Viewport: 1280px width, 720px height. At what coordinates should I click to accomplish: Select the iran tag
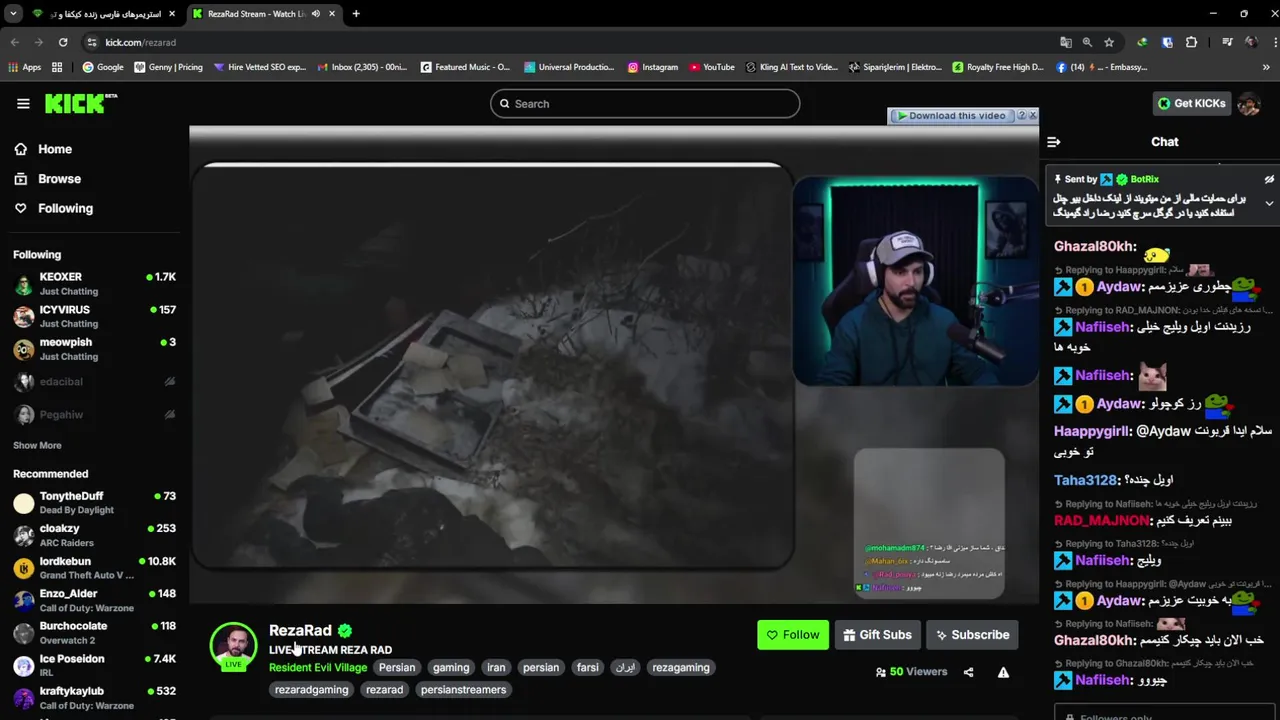[x=496, y=667]
